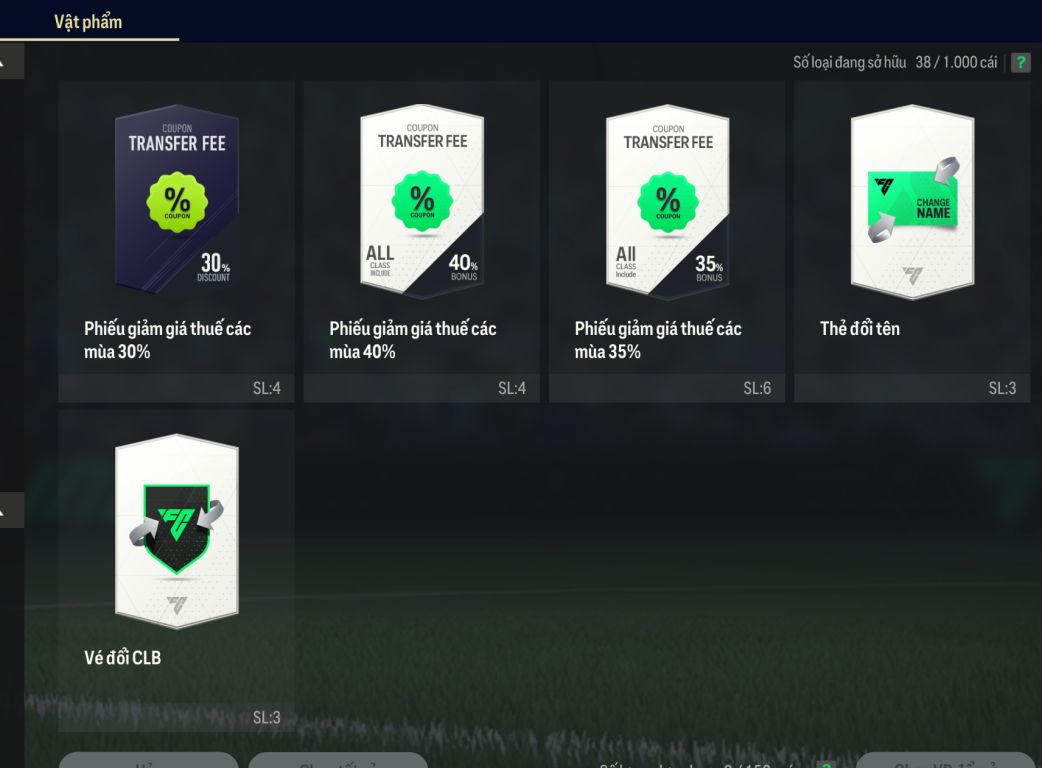This screenshot has height=768, width=1042.
Task: Collapse the top-left sidebar arrow
Action: point(11,62)
